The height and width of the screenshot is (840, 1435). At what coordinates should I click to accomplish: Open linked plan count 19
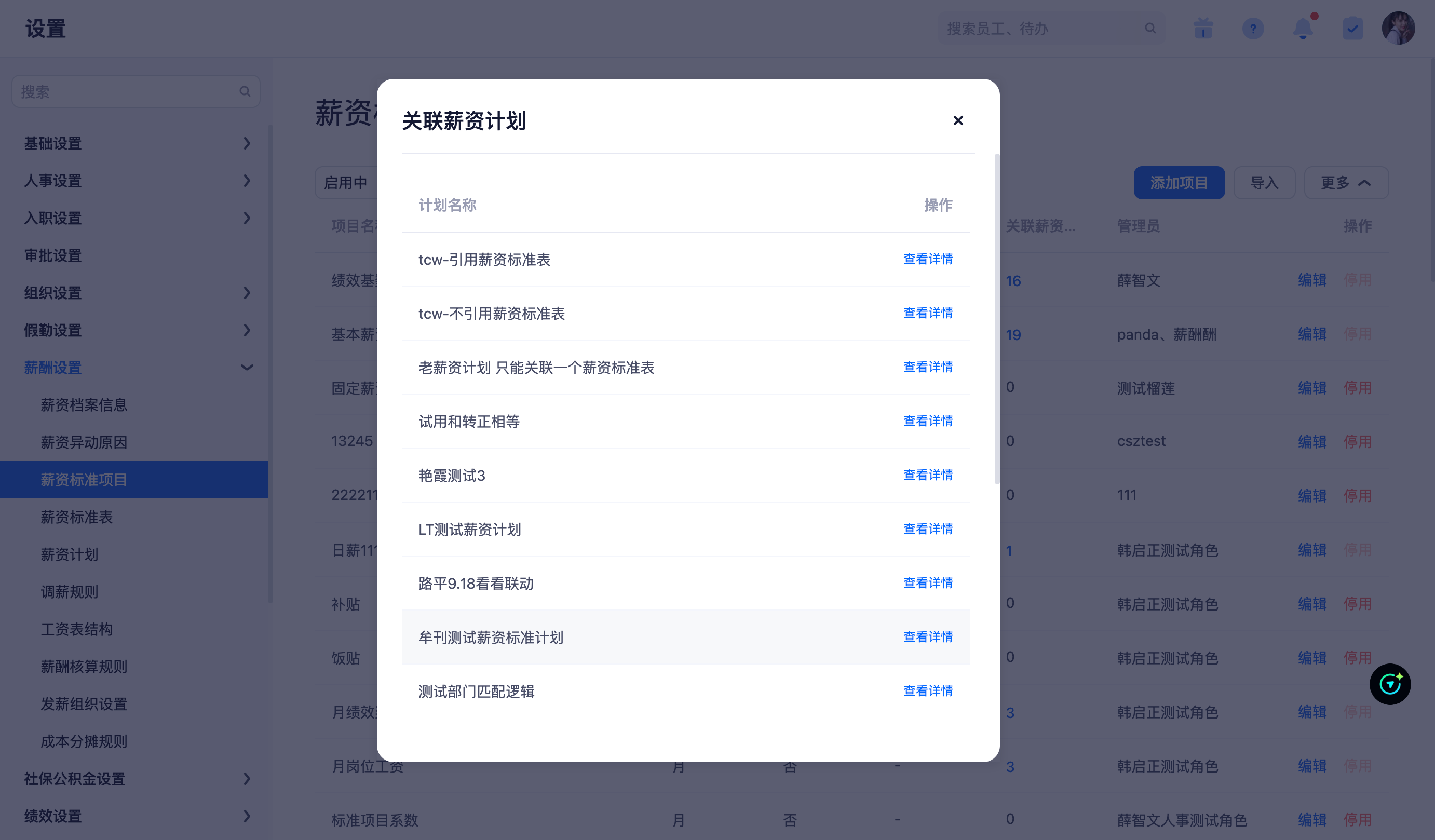(1013, 335)
